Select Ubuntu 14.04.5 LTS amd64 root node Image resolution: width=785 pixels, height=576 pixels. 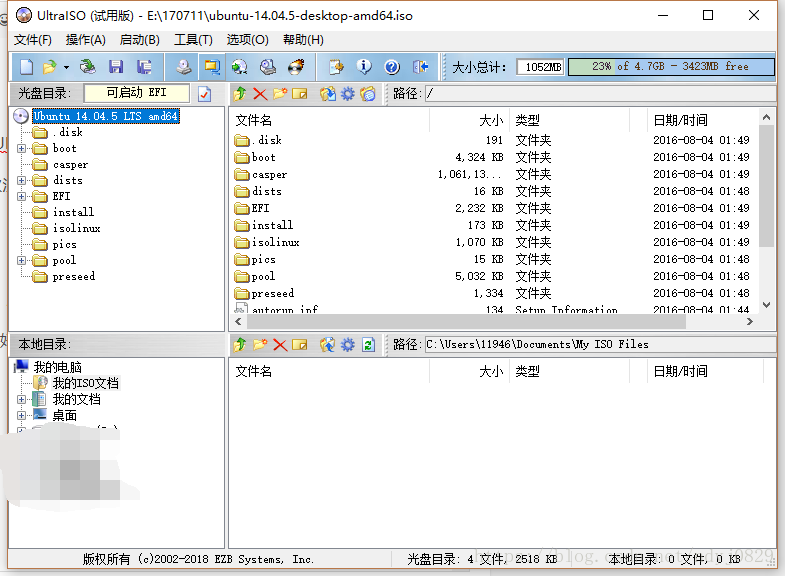click(x=105, y=116)
